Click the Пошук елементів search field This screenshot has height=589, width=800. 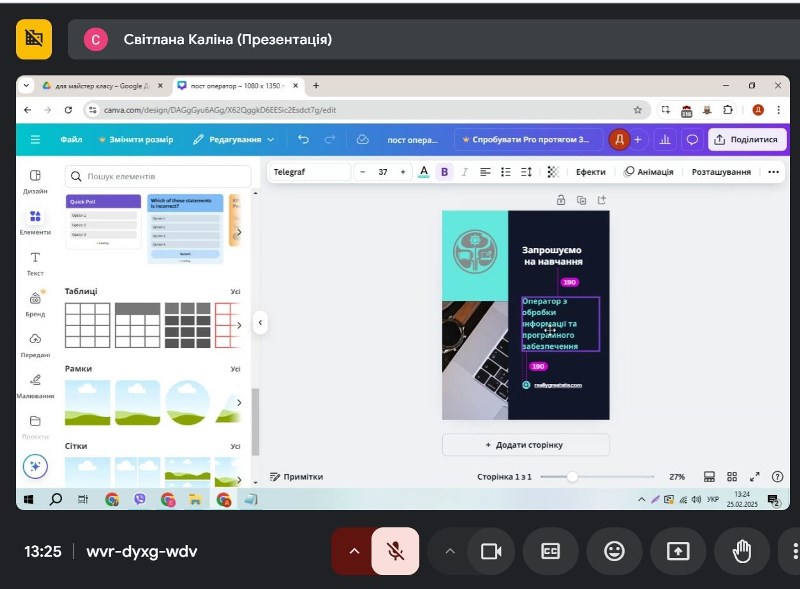tap(160, 176)
